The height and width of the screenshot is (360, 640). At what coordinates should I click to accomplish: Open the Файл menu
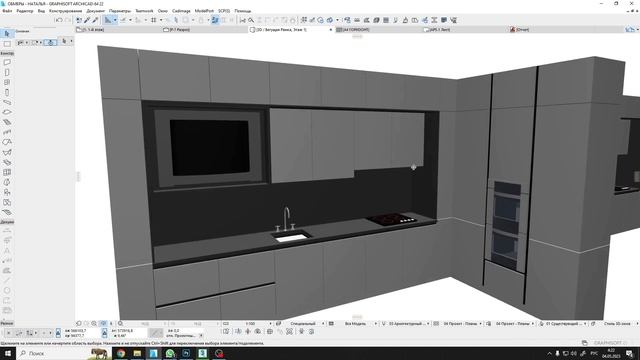point(7,11)
